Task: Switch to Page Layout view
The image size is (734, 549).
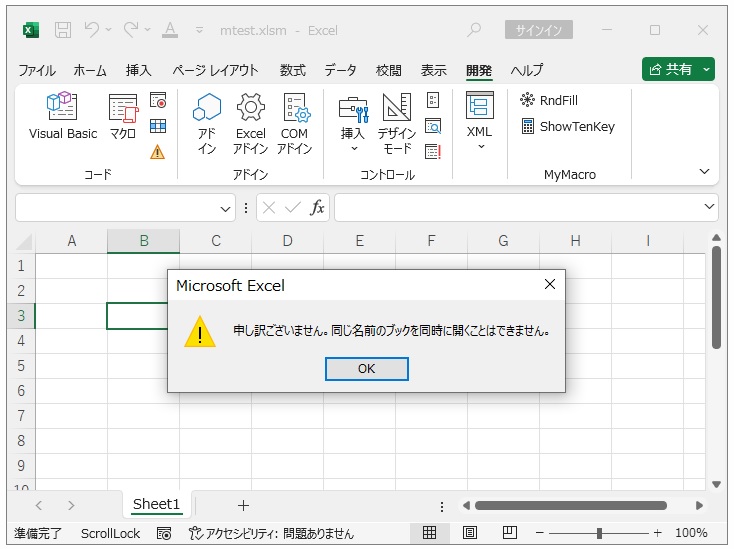Action: [470, 533]
